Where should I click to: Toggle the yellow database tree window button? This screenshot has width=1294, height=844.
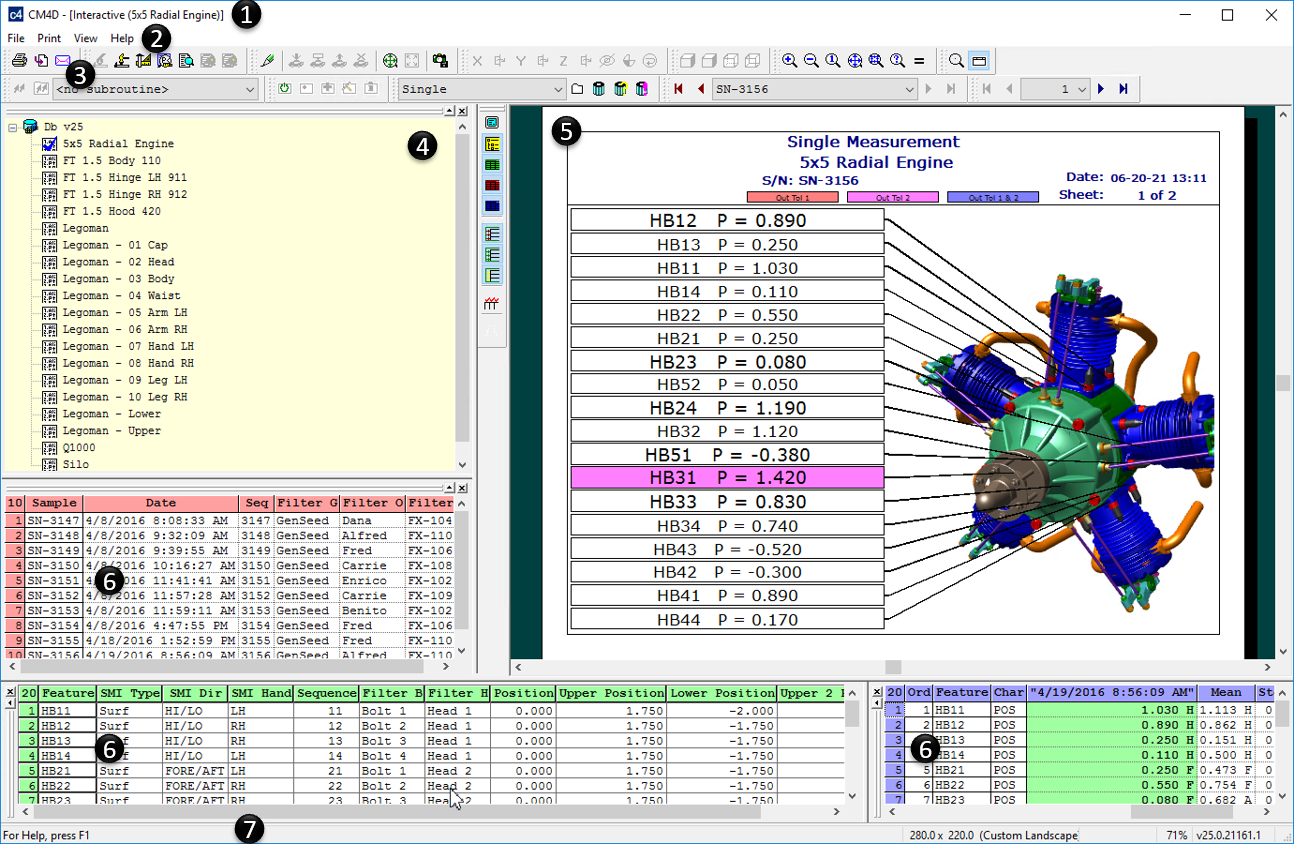[492, 145]
